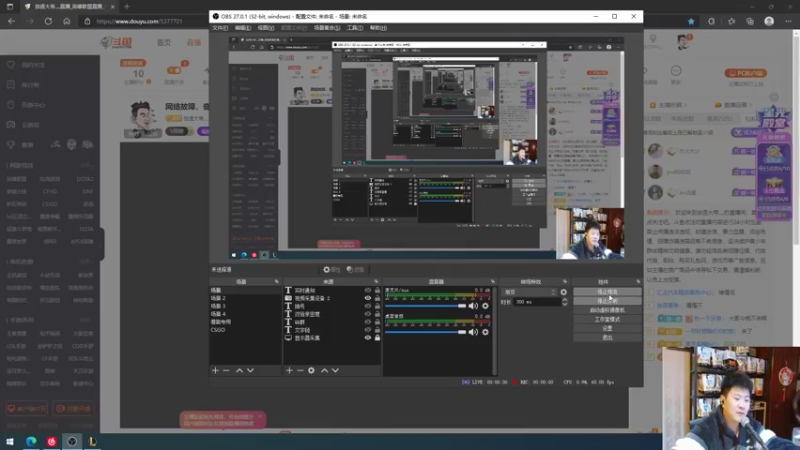Click transition duration 300 ms field
Screen dimensions: 800x450
click(537, 302)
